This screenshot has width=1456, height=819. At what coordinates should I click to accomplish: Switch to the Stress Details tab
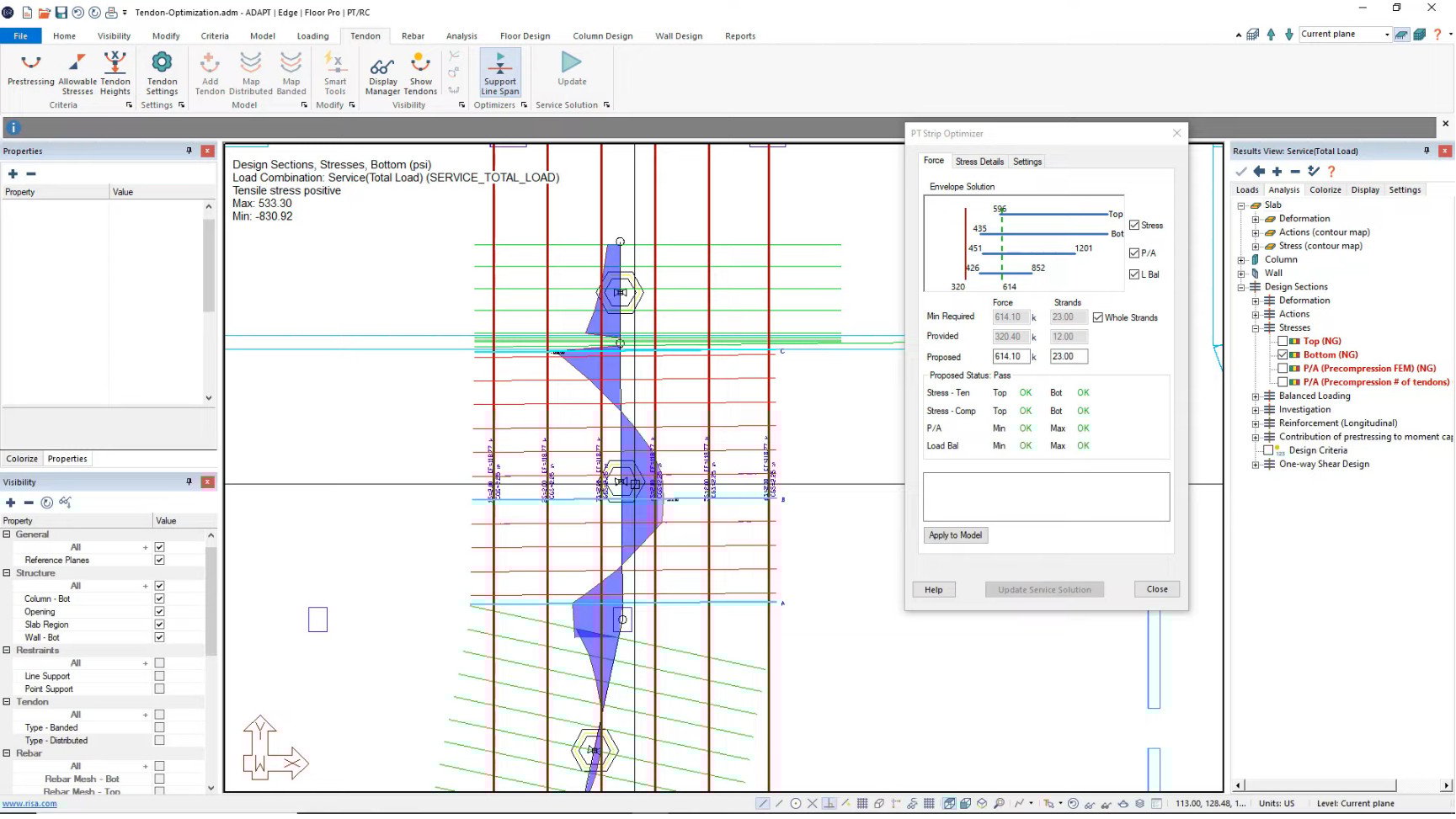[x=979, y=161]
